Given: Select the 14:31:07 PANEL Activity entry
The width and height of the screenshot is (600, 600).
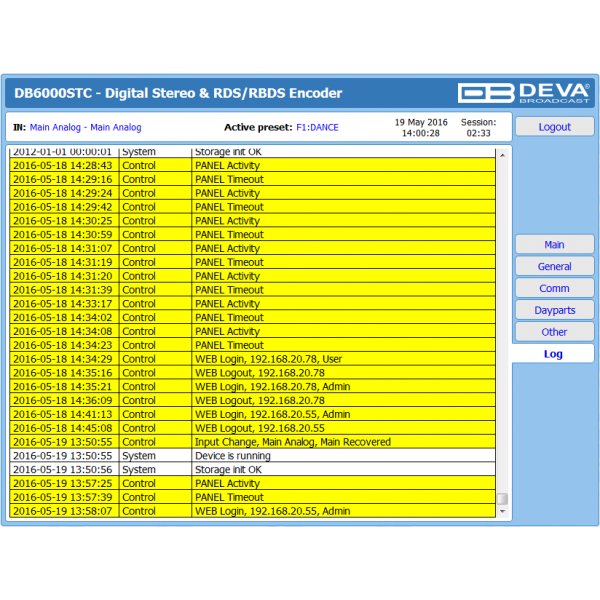Looking at the screenshot, I should tap(253, 248).
